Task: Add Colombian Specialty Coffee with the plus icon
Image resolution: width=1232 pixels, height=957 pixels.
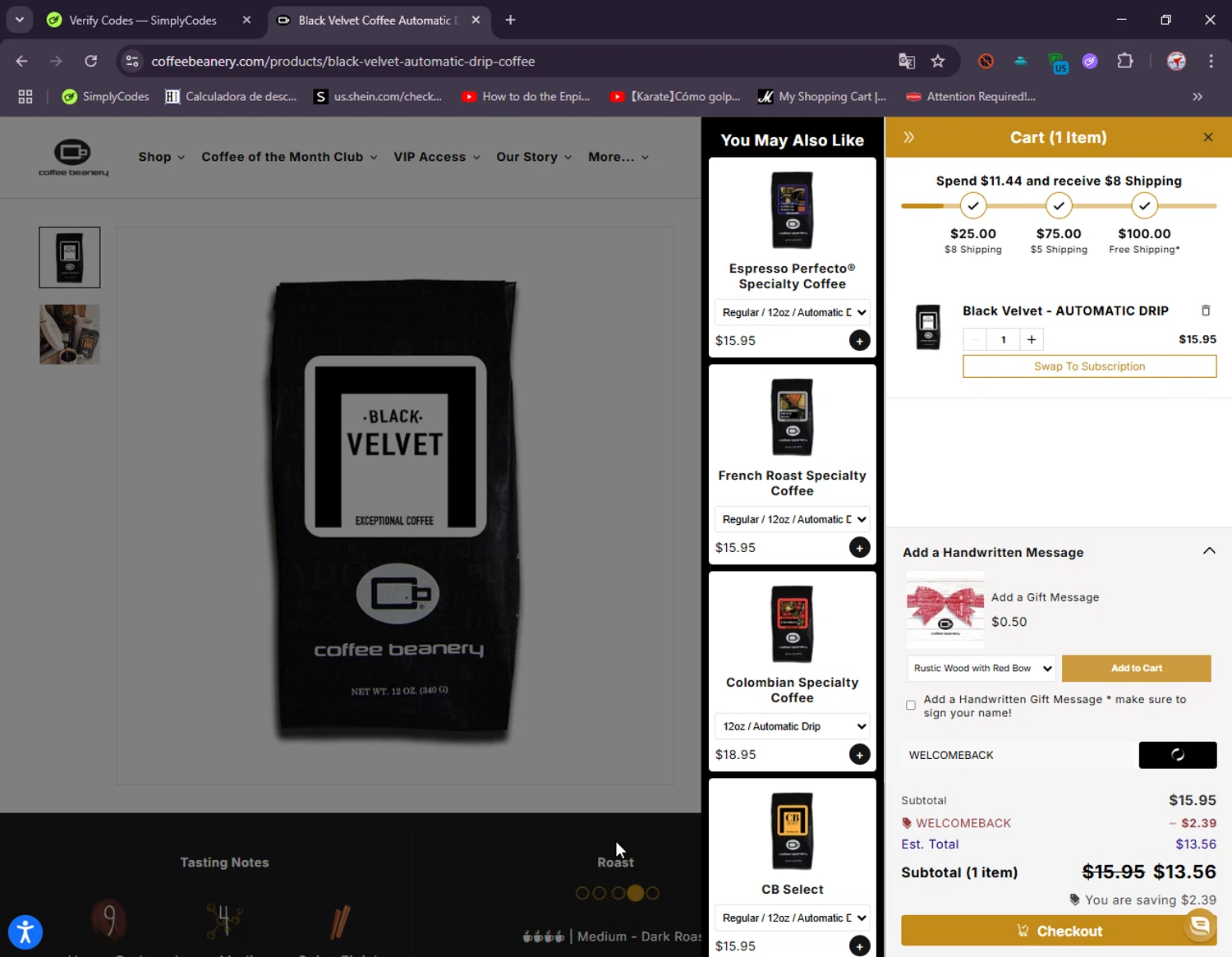Action: (x=859, y=754)
